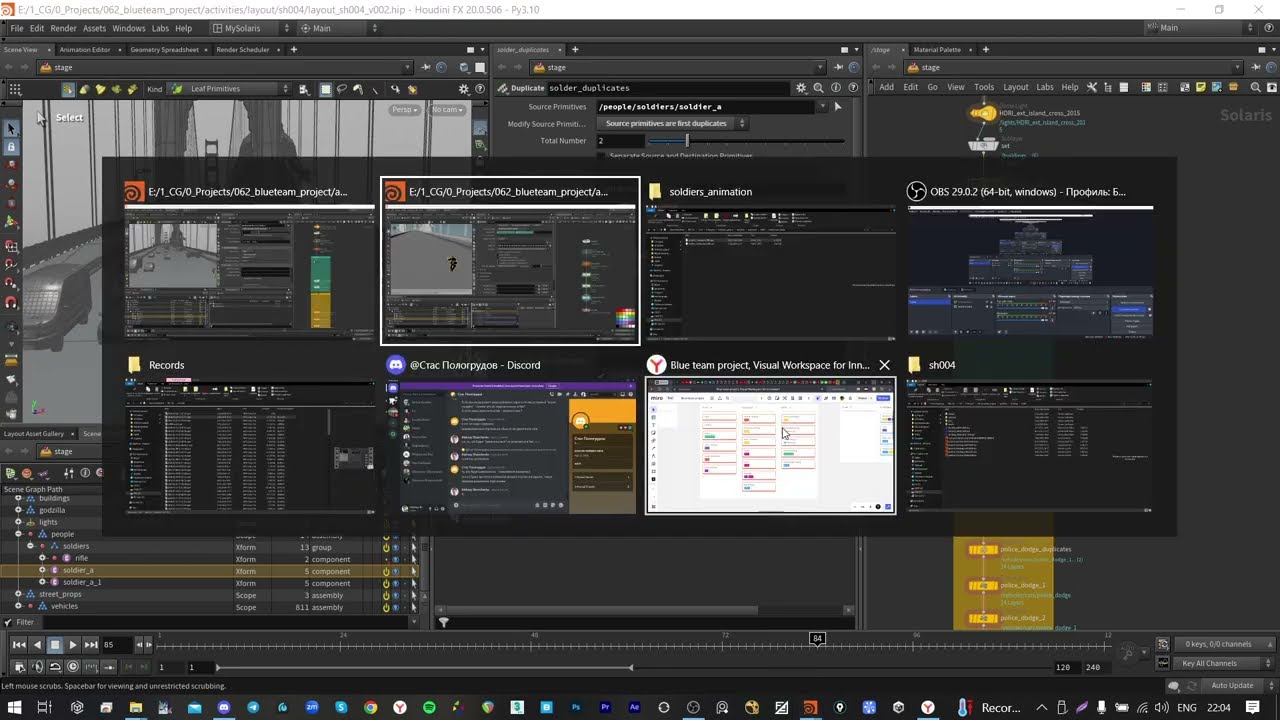This screenshot has height=720, width=1280.
Task: Select the OBS 29.0.2 window thumbnail
Action: (1030, 274)
